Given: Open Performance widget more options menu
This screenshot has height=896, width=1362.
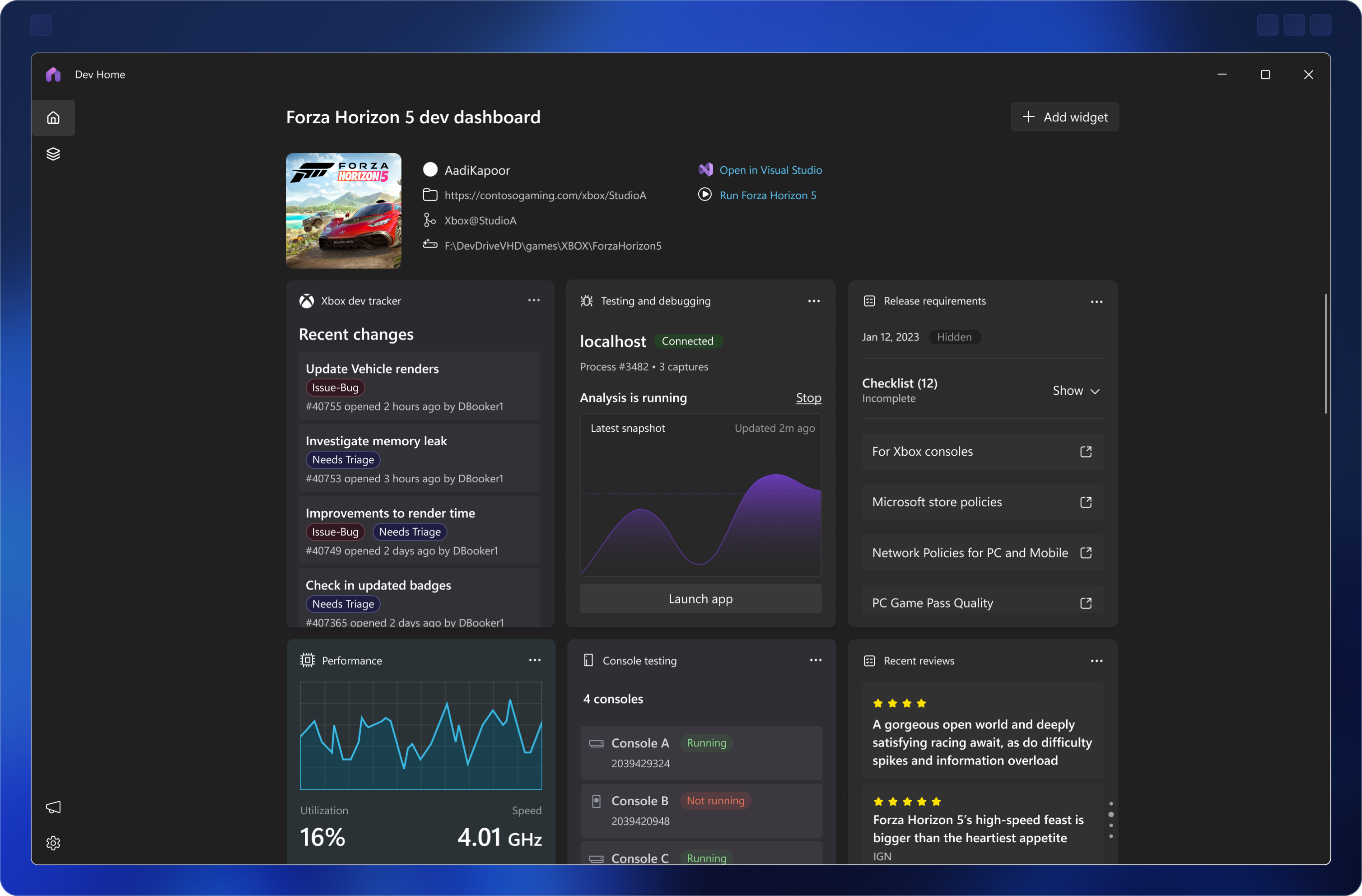Looking at the screenshot, I should click(x=535, y=660).
